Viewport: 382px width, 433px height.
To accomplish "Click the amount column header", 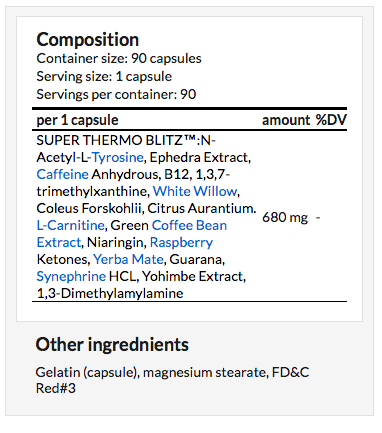I will [286, 120].
